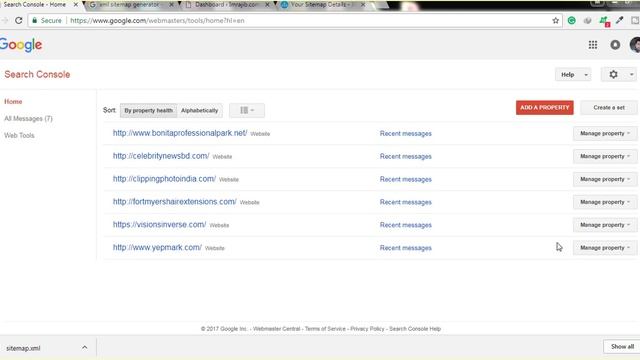Open Manage property for visionsinverse.com
Image resolution: width=640 pixels, height=360 pixels.
click(605, 225)
